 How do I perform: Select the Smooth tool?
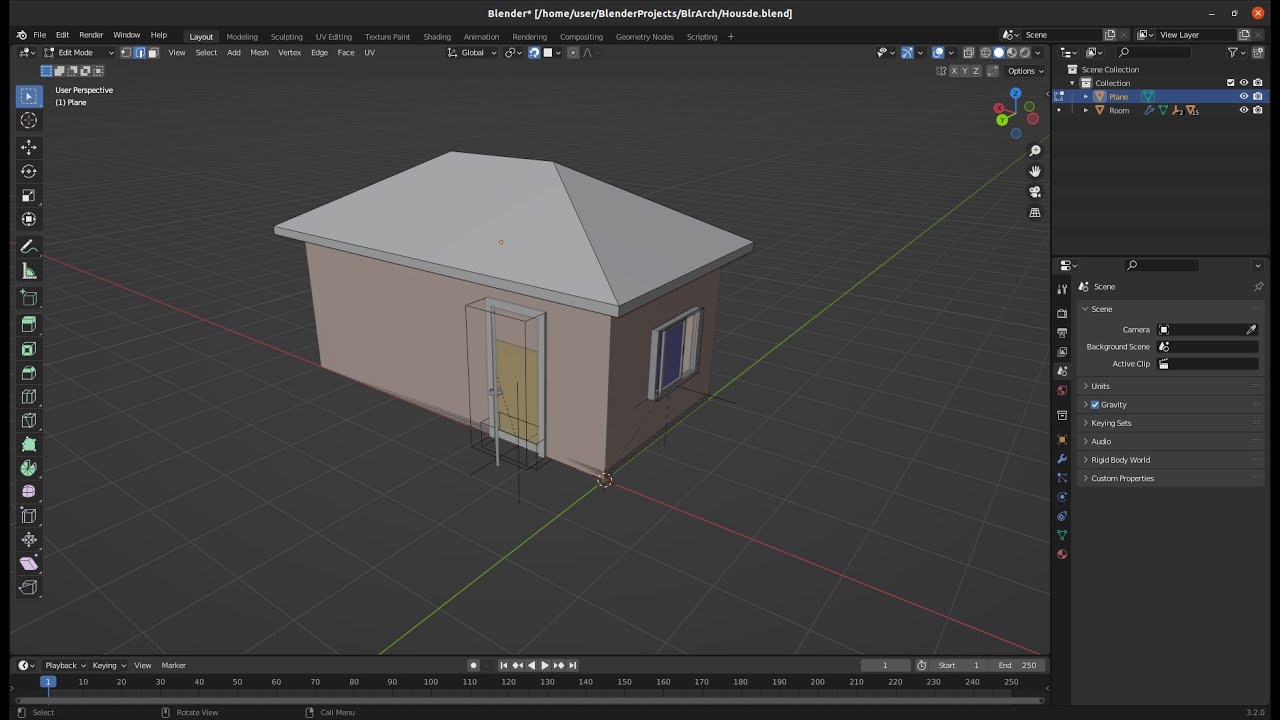29,492
